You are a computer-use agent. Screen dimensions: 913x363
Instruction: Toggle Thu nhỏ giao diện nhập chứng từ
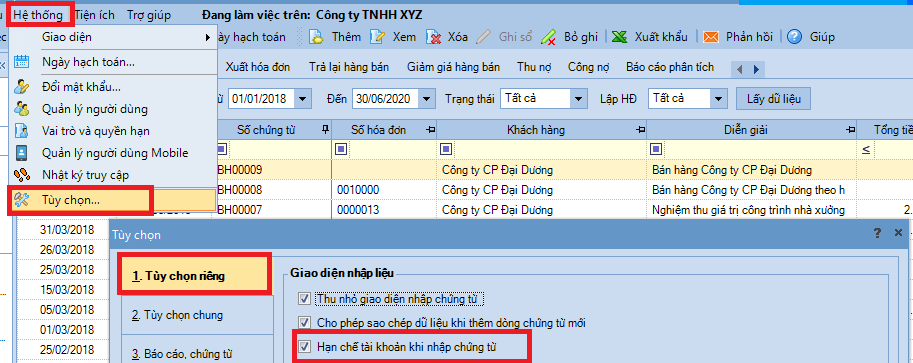coord(304,299)
